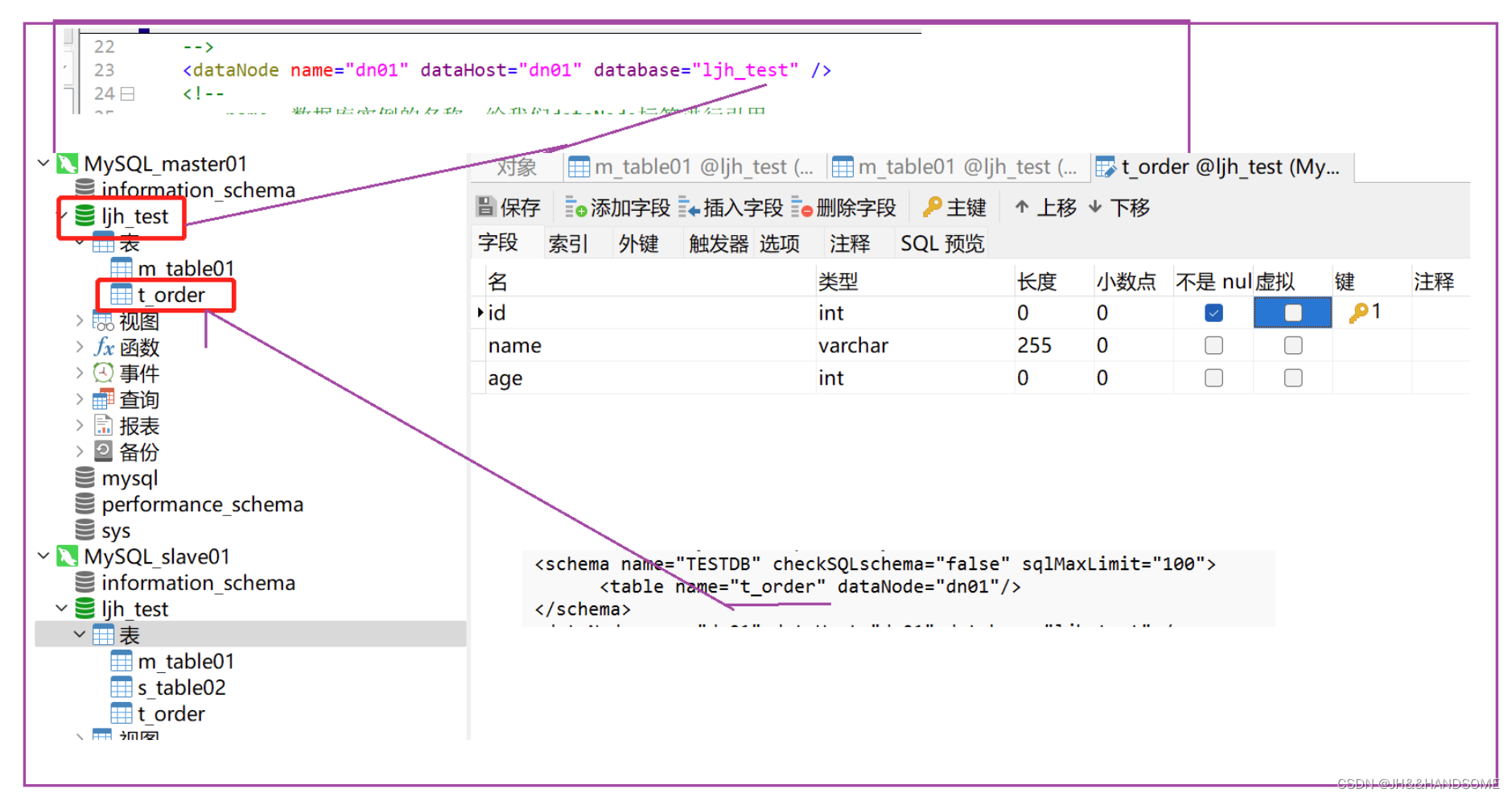Expand the Reports (报表) node
This screenshot has height=797, width=1512.
pyautogui.click(x=79, y=425)
